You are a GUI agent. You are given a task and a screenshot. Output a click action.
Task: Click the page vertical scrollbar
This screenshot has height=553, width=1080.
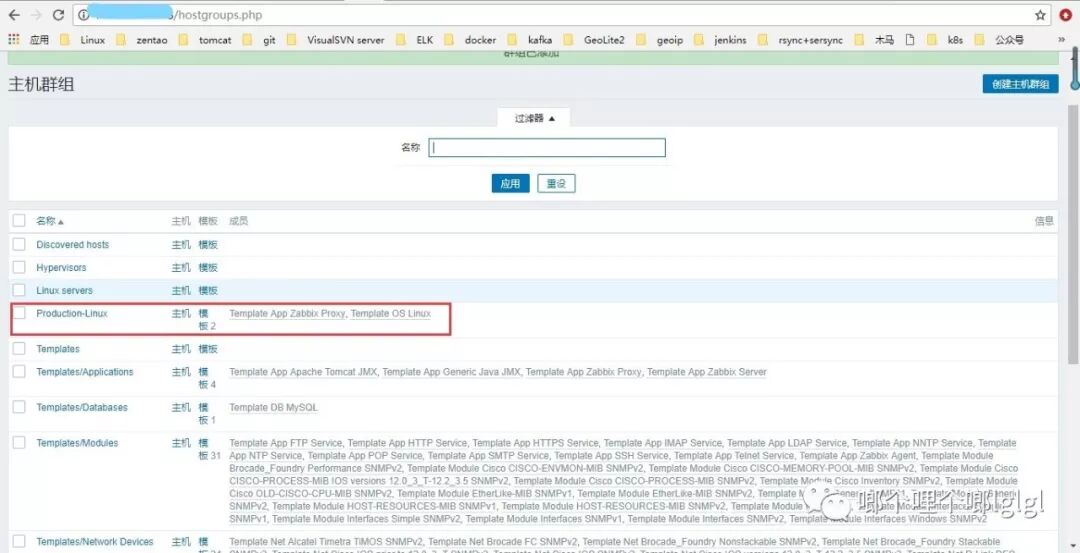tap(1073, 234)
